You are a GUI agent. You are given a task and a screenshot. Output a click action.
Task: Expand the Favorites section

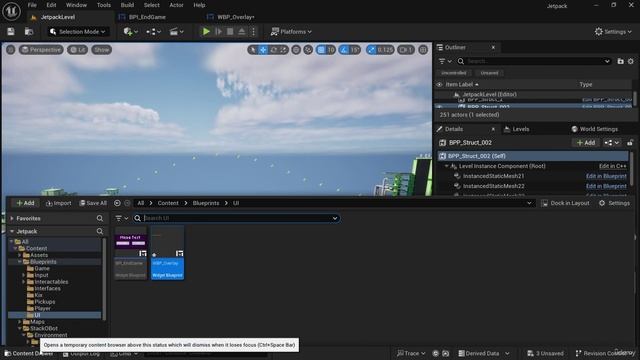[x=12, y=218]
